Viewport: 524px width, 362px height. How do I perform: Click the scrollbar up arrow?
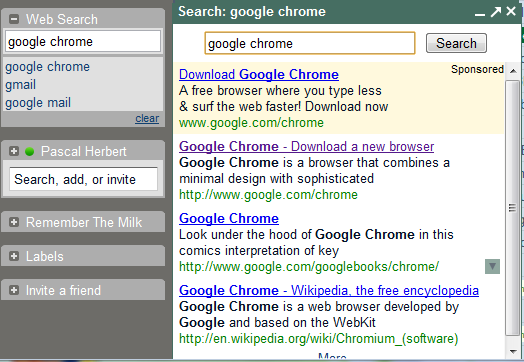pos(513,71)
